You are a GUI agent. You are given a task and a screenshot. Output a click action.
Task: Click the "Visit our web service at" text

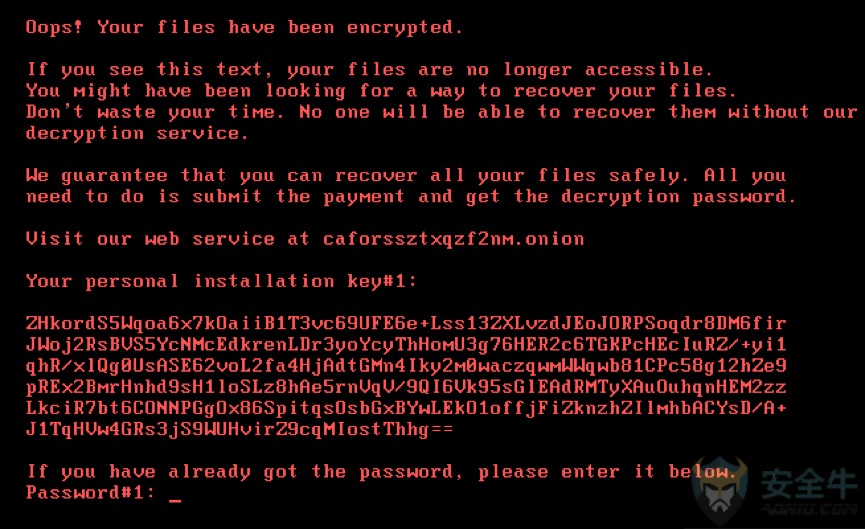pyautogui.click(x=167, y=239)
